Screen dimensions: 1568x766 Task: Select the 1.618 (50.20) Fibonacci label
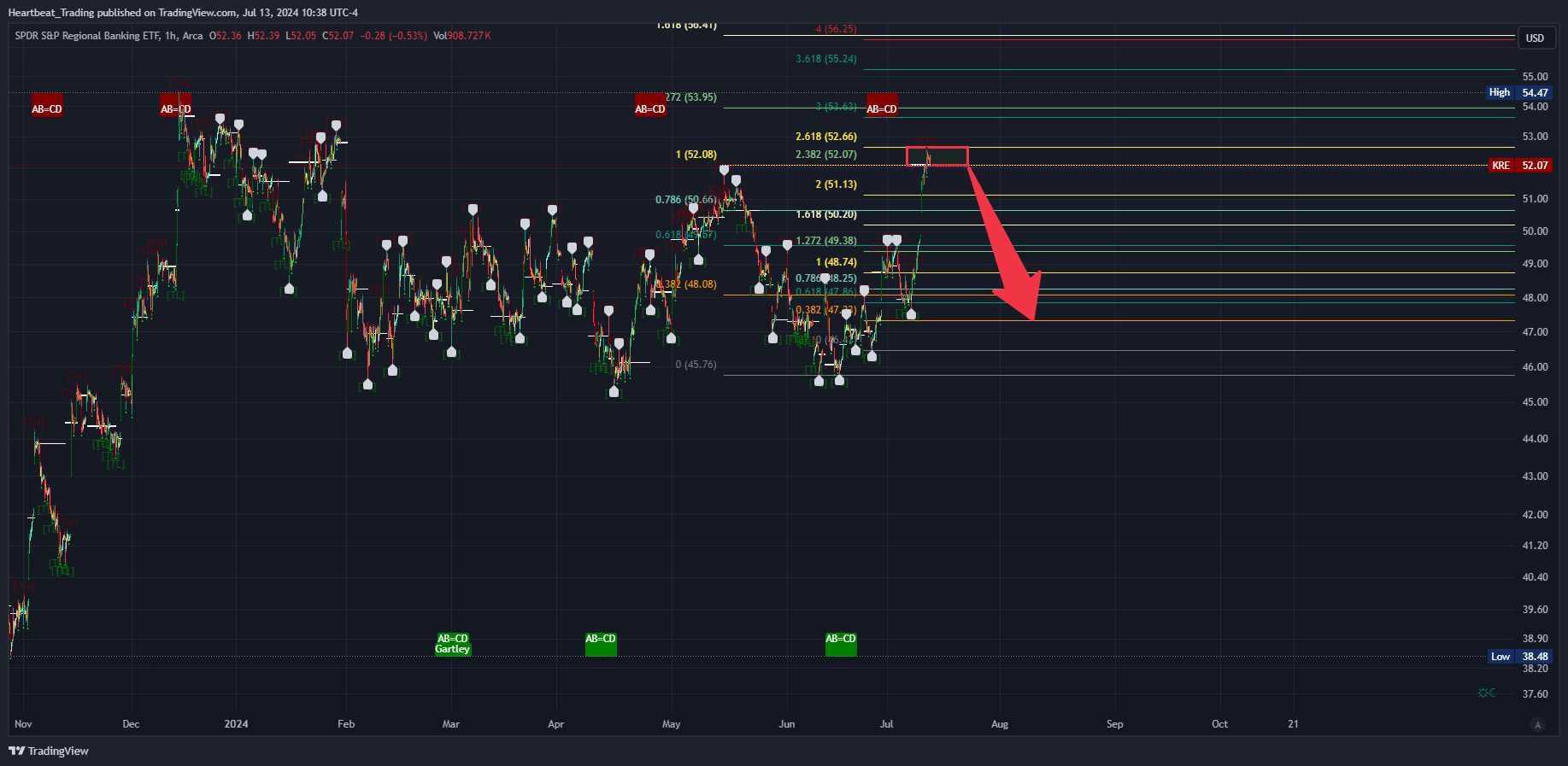pyautogui.click(x=826, y=214)
